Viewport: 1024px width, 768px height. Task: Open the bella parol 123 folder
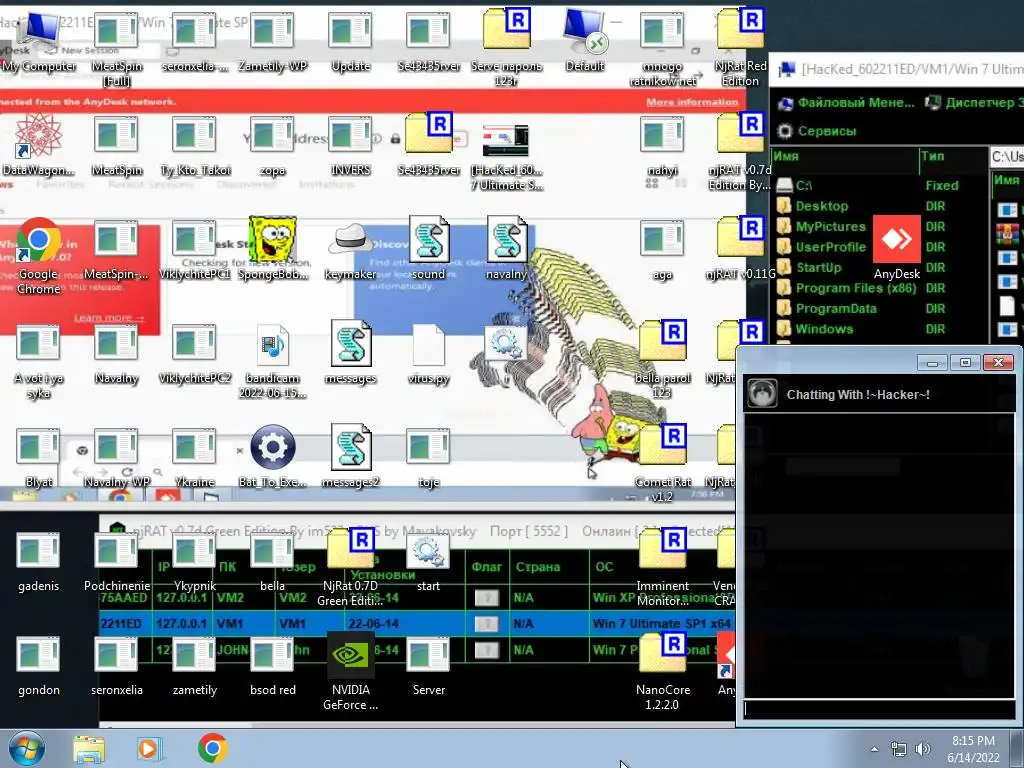tap(662, 359)
